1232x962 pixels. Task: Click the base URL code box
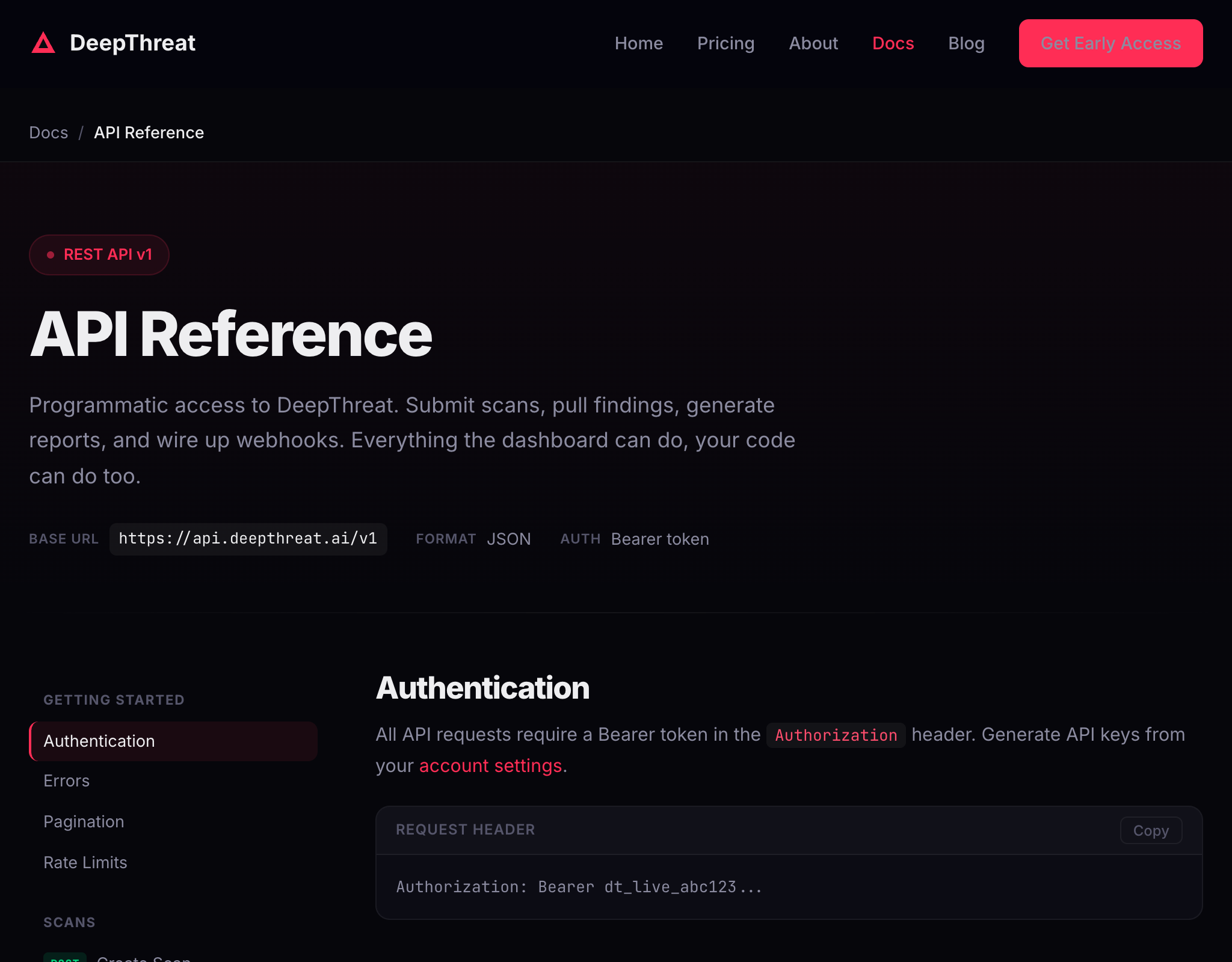[248, 539]
